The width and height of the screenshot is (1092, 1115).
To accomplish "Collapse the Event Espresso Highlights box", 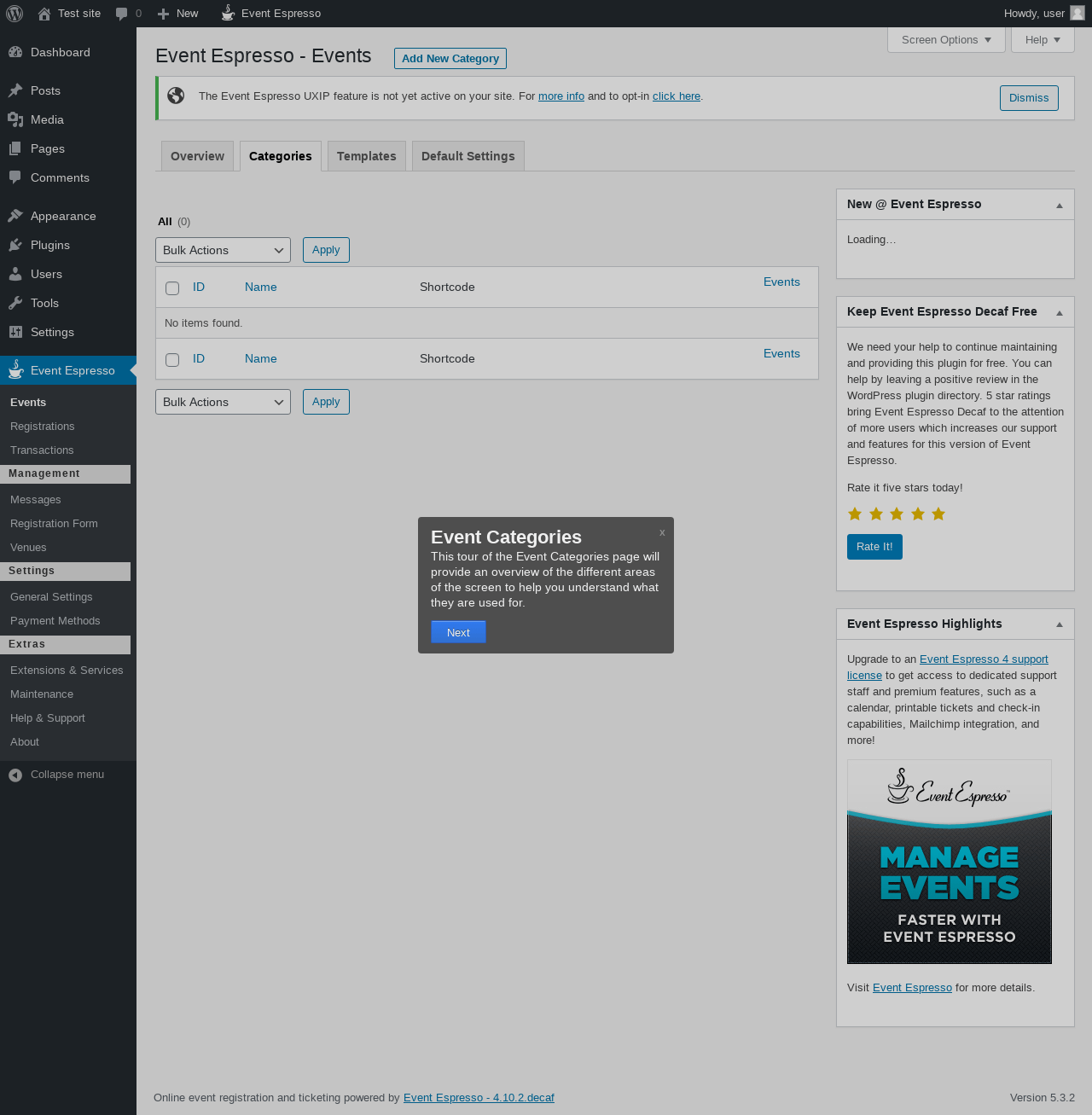I will (x=1060, y=624).
